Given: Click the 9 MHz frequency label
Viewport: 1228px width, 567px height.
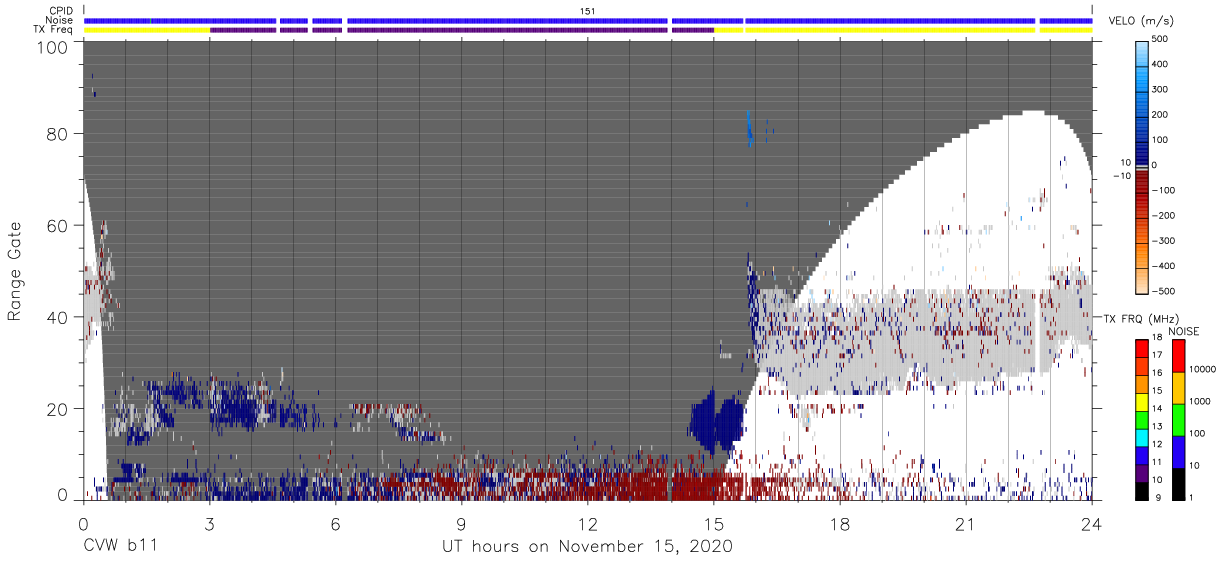Looking at the screenshot, I should click(x=1158, y=497).
